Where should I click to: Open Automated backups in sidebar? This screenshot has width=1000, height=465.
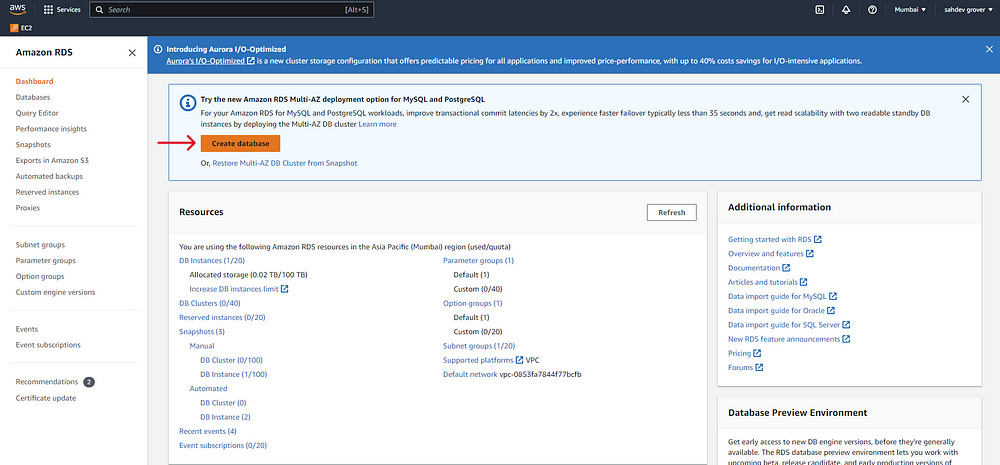point(49,176)
